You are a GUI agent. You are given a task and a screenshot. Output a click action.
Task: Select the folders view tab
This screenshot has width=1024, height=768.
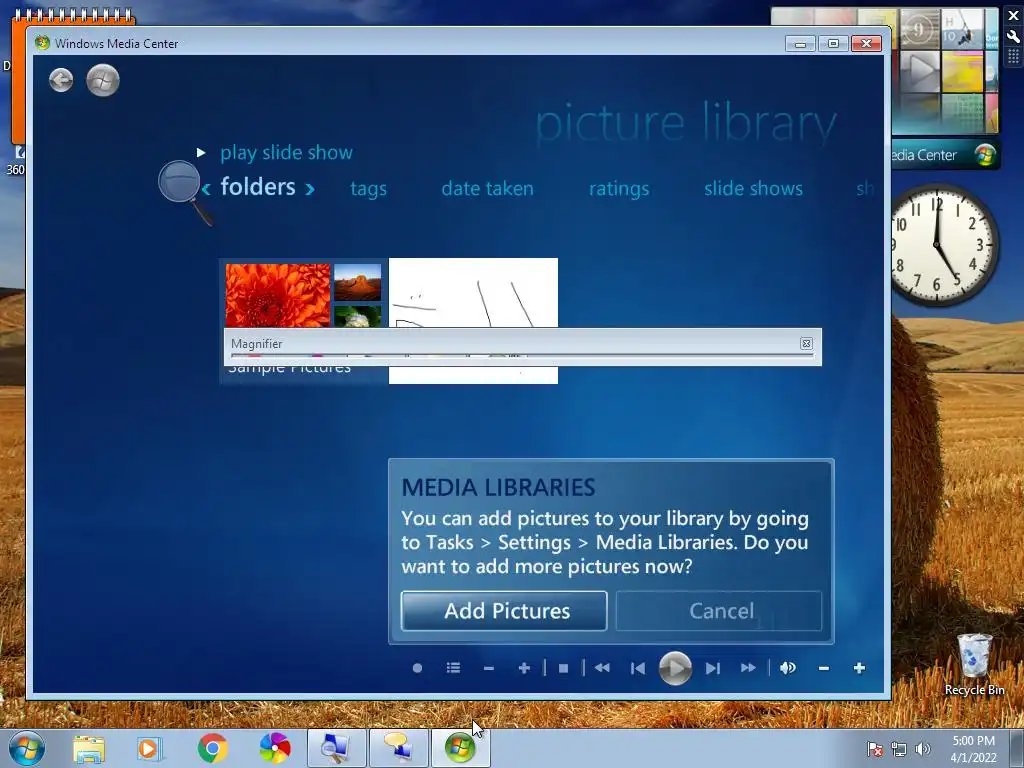(258, 187)
